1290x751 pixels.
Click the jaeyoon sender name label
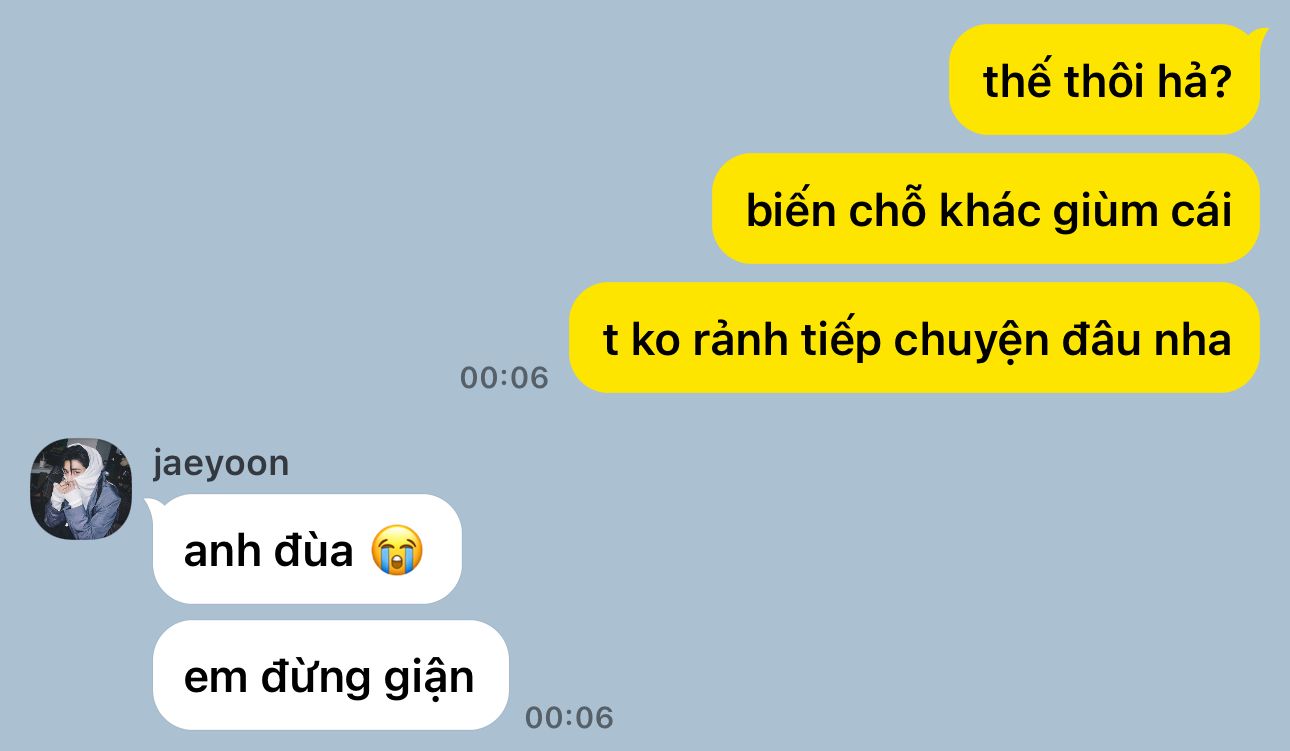click(221, 464)
